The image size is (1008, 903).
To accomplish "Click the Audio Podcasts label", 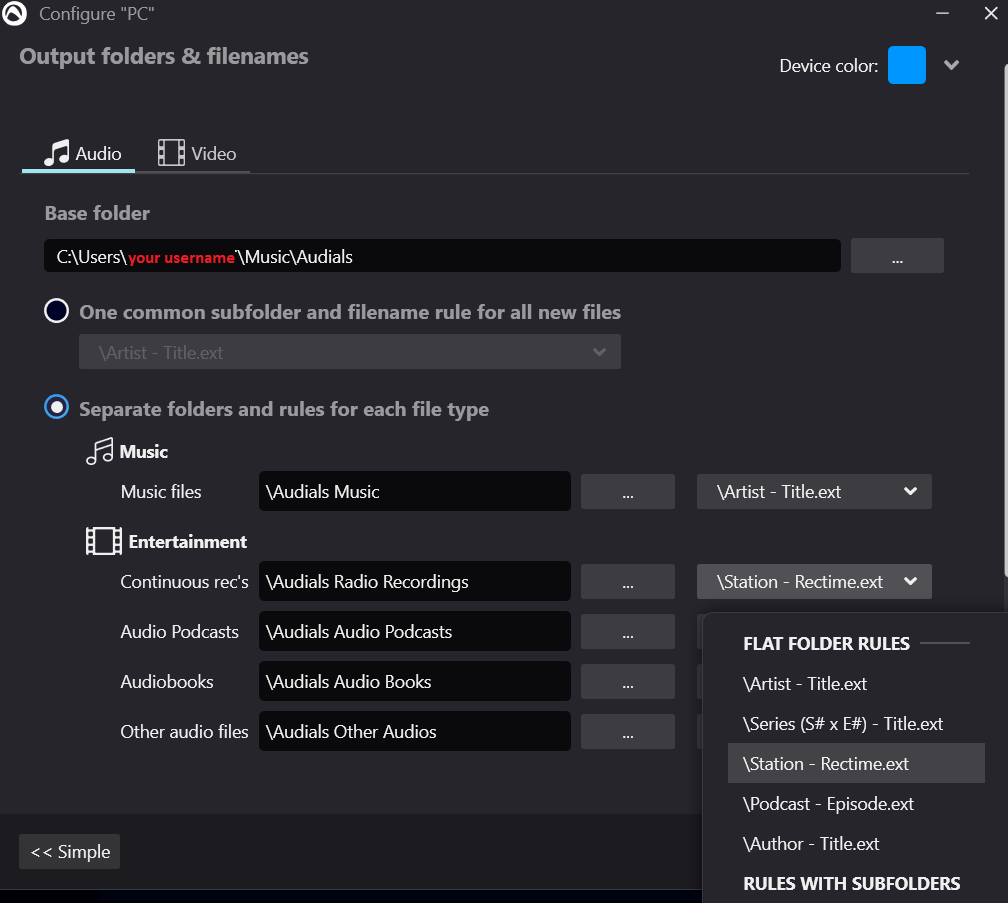I will point(179,632).
